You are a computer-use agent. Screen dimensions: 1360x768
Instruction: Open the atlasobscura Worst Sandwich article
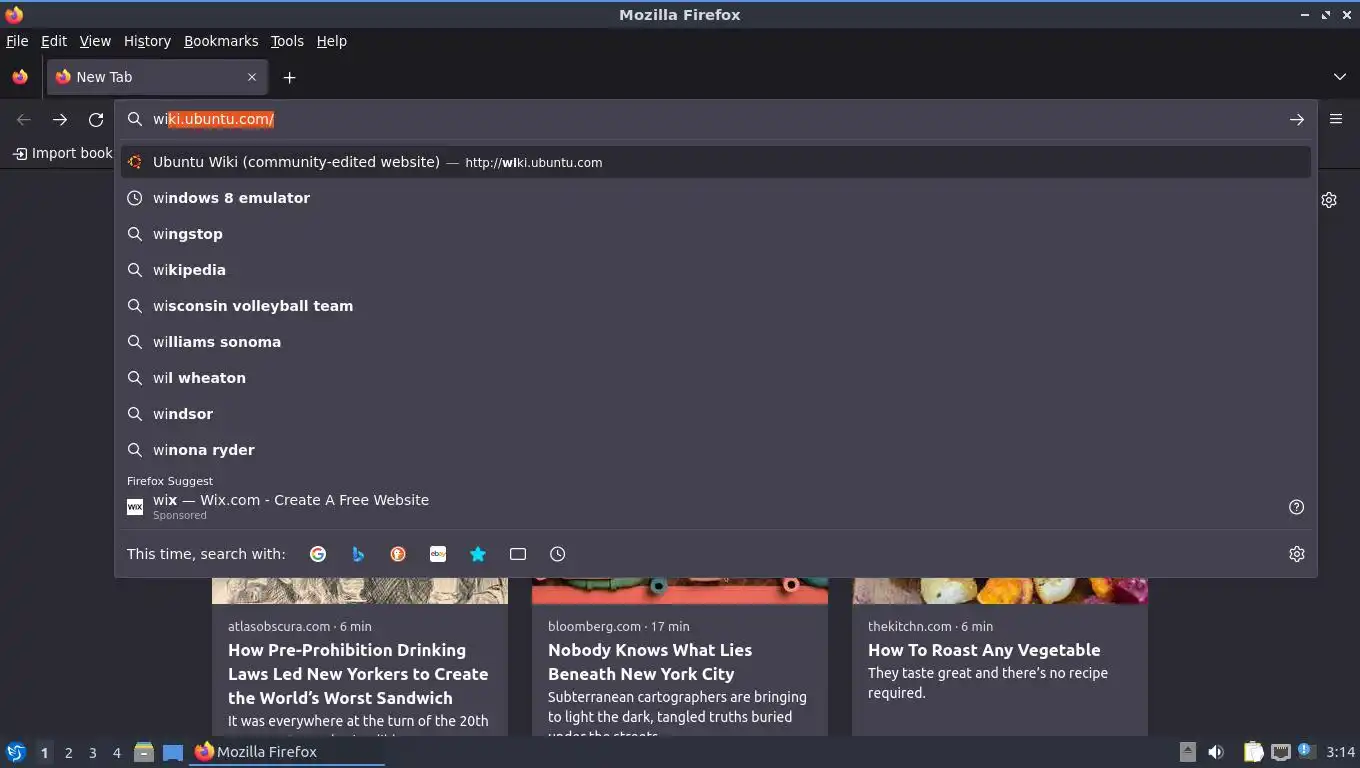click(x=358, y=674)
